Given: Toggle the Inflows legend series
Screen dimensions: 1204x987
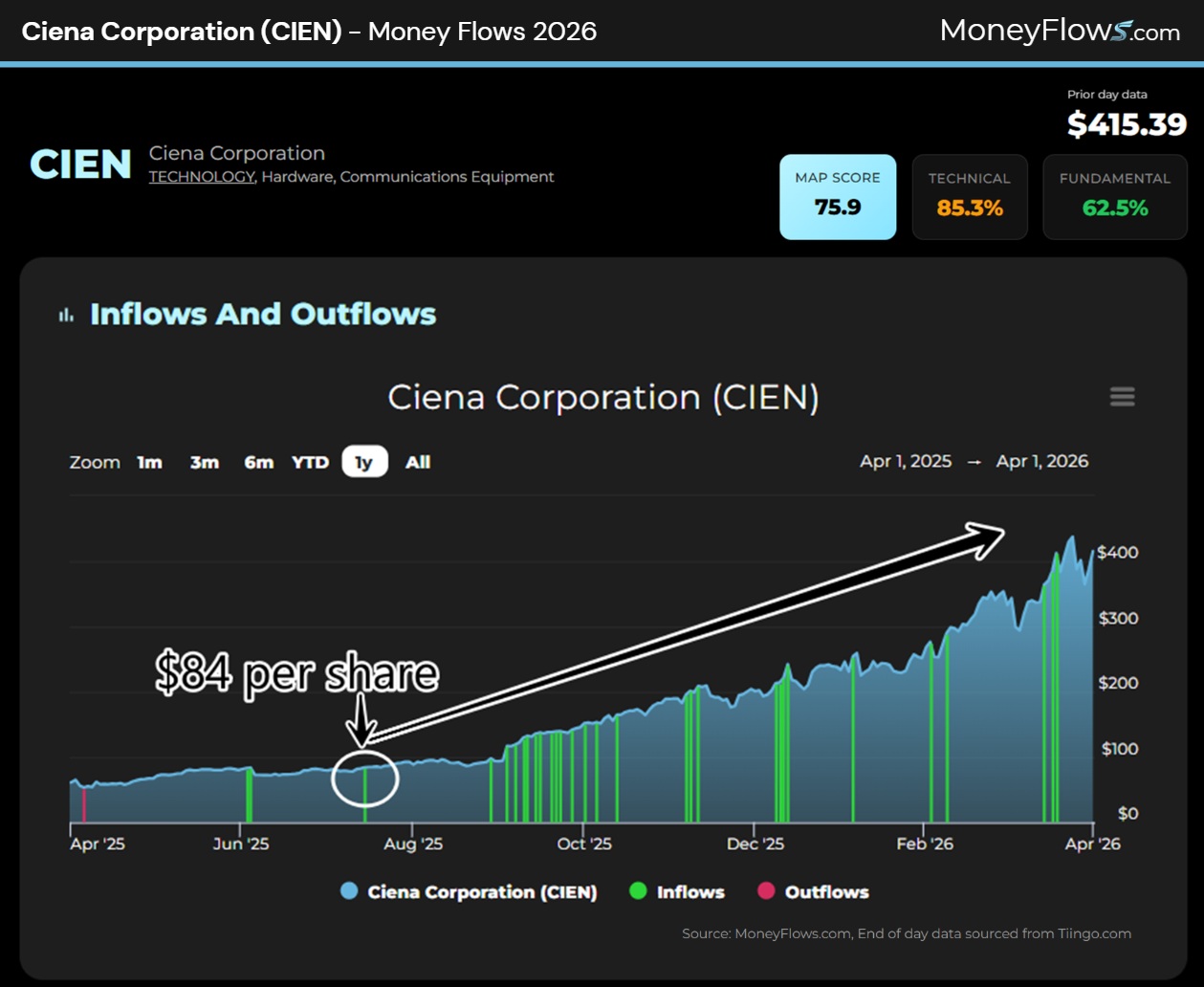Looking at the screenshot, I should pyautogui.click(x=677, y=892).
